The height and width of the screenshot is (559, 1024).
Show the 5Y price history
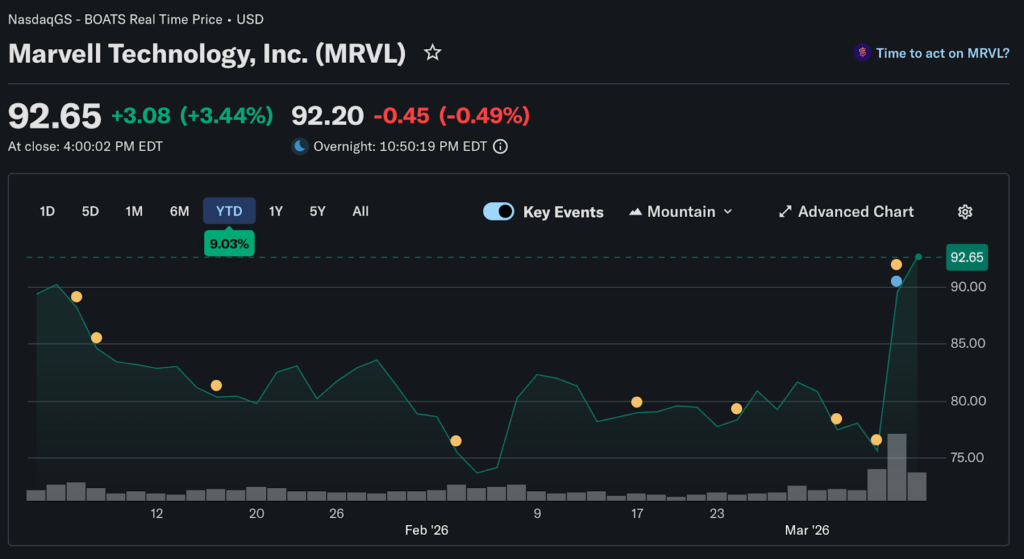tap(317, 211)
